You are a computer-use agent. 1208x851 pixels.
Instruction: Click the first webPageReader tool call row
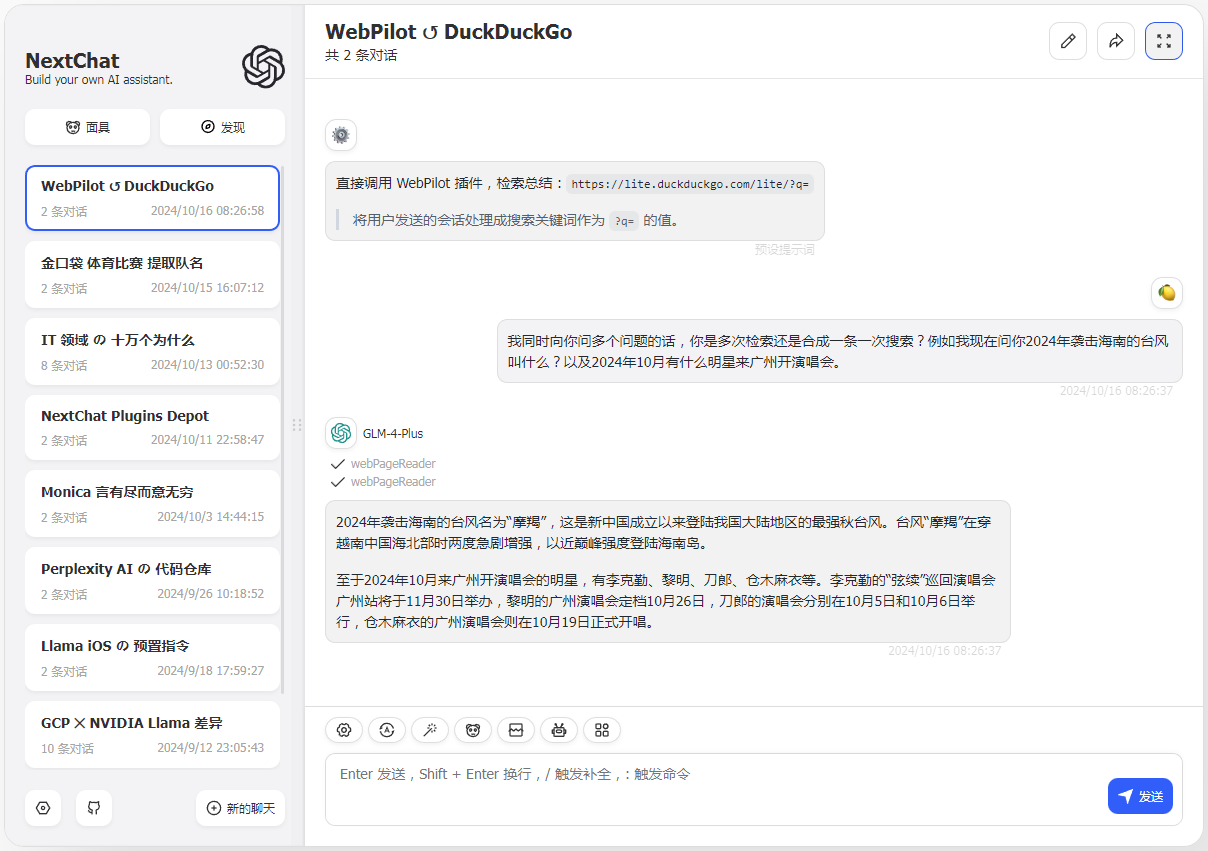point(383,464)
